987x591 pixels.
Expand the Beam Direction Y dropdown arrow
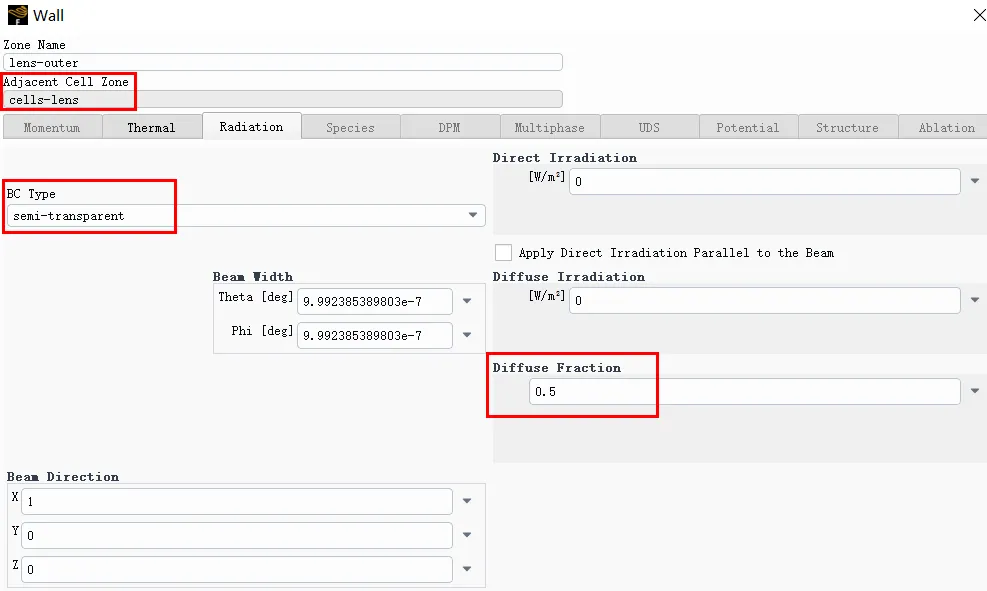[467, 535]
